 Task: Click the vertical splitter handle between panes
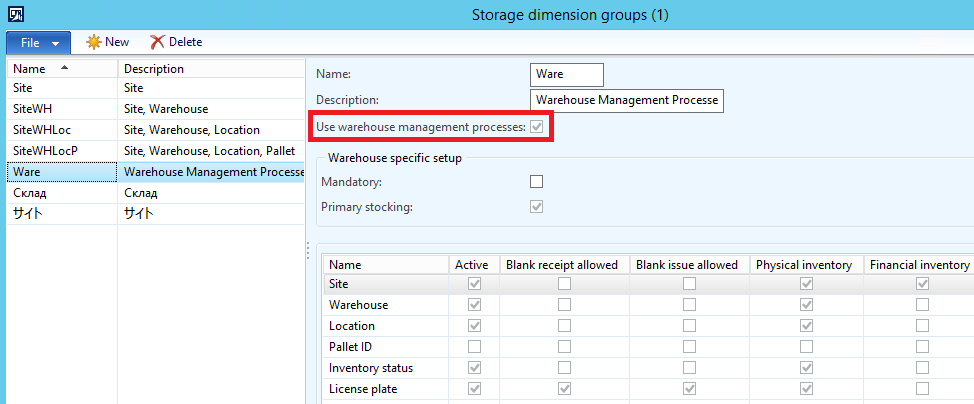click(307, 250)
